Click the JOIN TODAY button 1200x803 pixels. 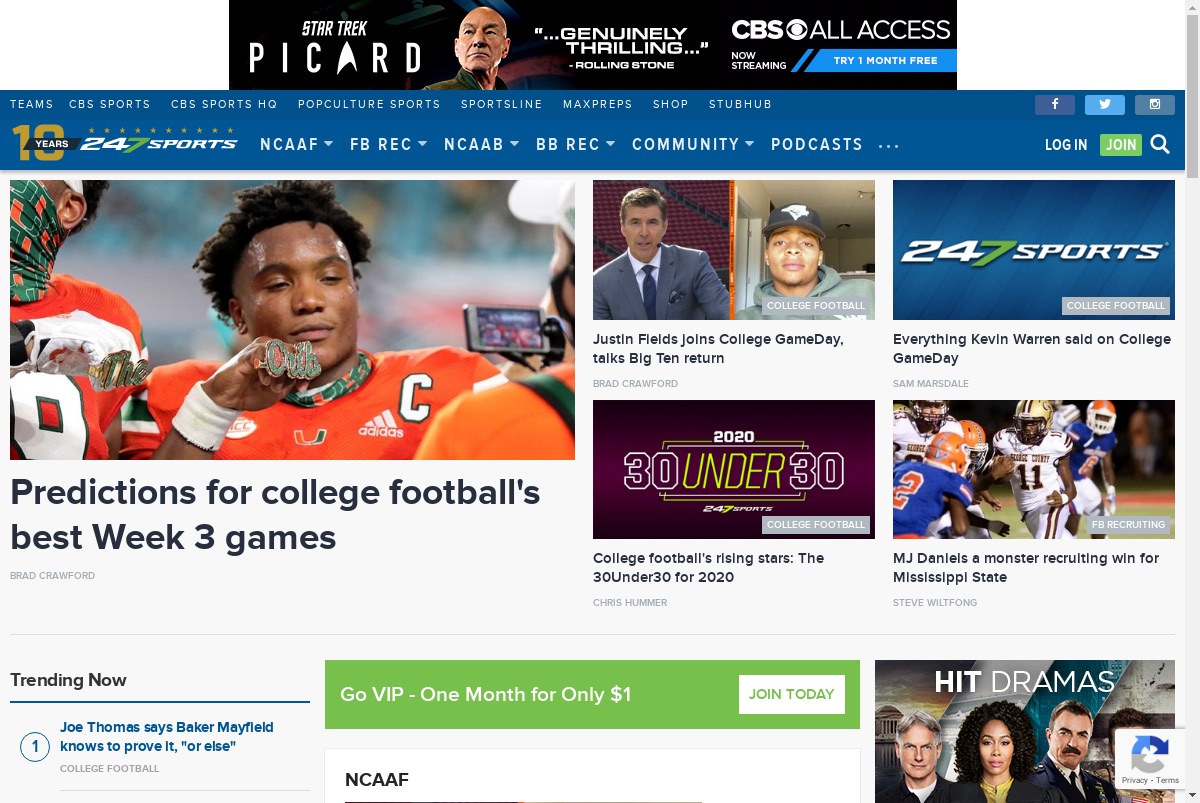(x=792, y=694)
